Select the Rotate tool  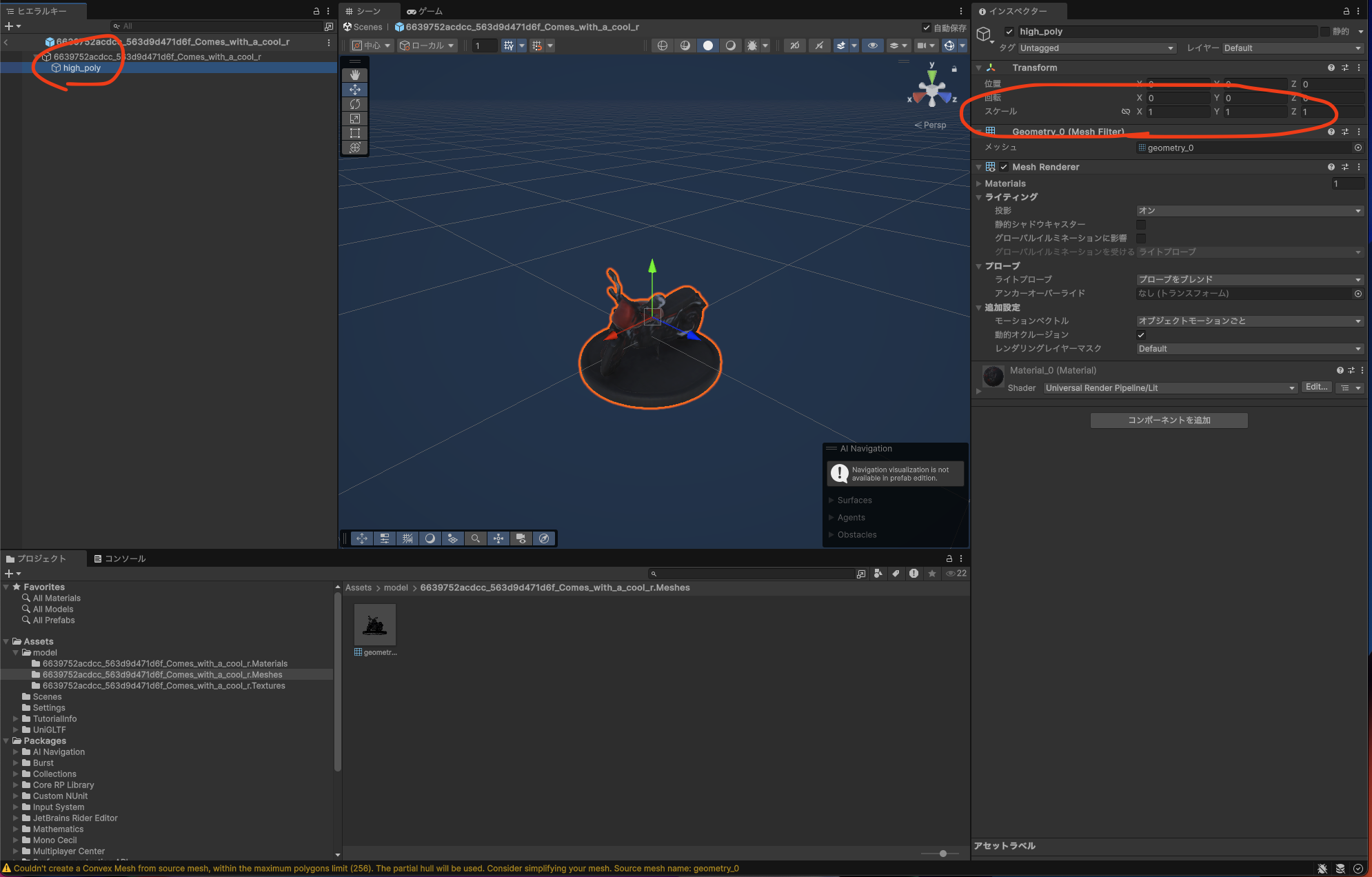coord(355,103)
